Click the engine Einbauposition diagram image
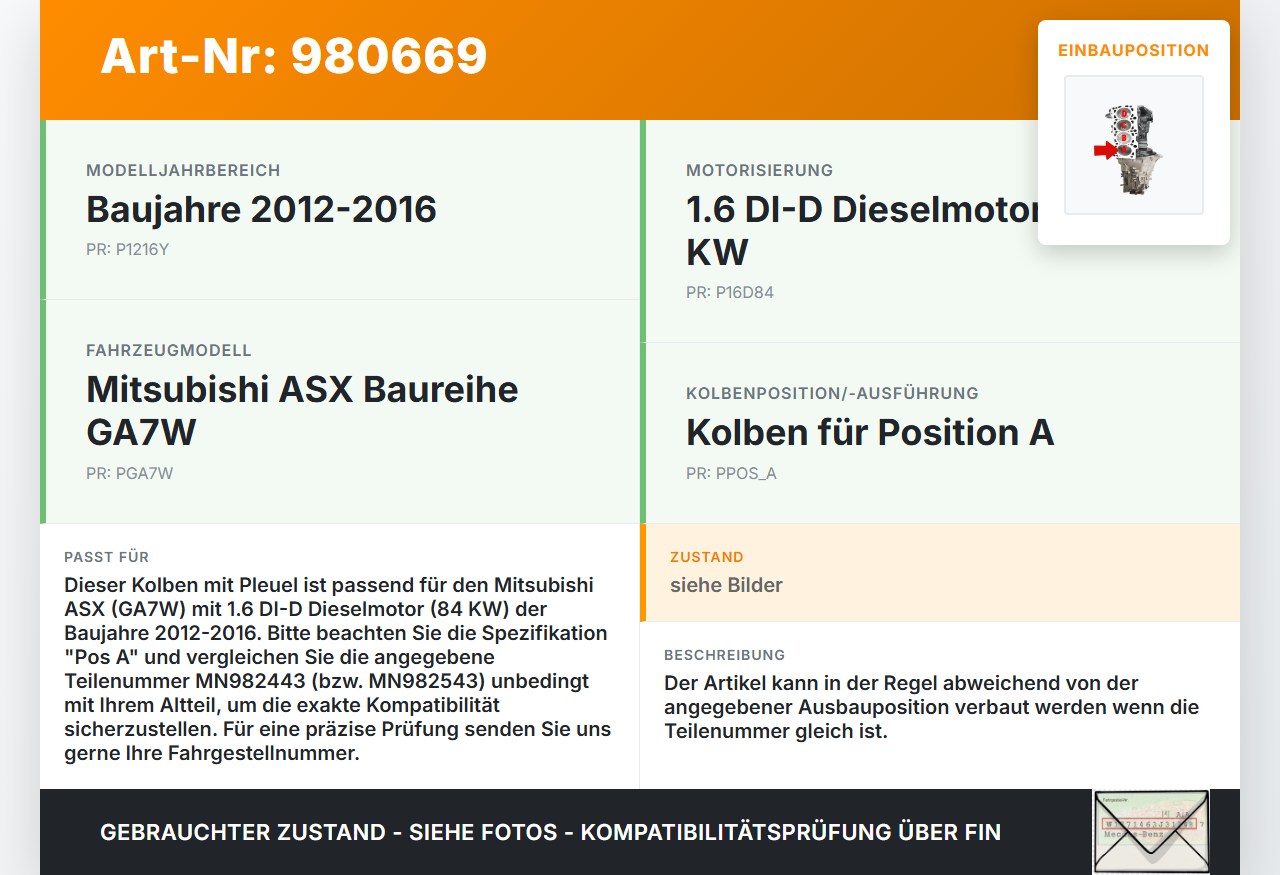Viewport: 1280px width, 875px height. (x=1133, y=144)
